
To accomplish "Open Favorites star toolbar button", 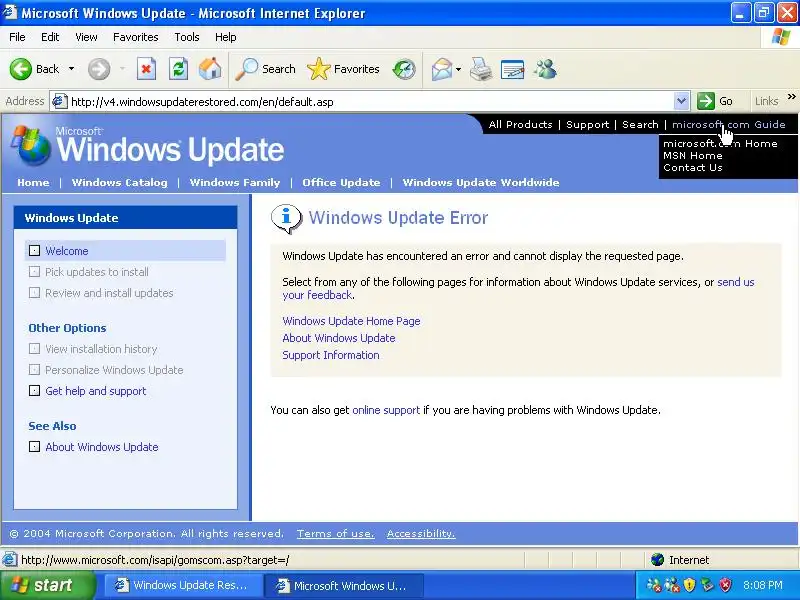I will 343,69.
